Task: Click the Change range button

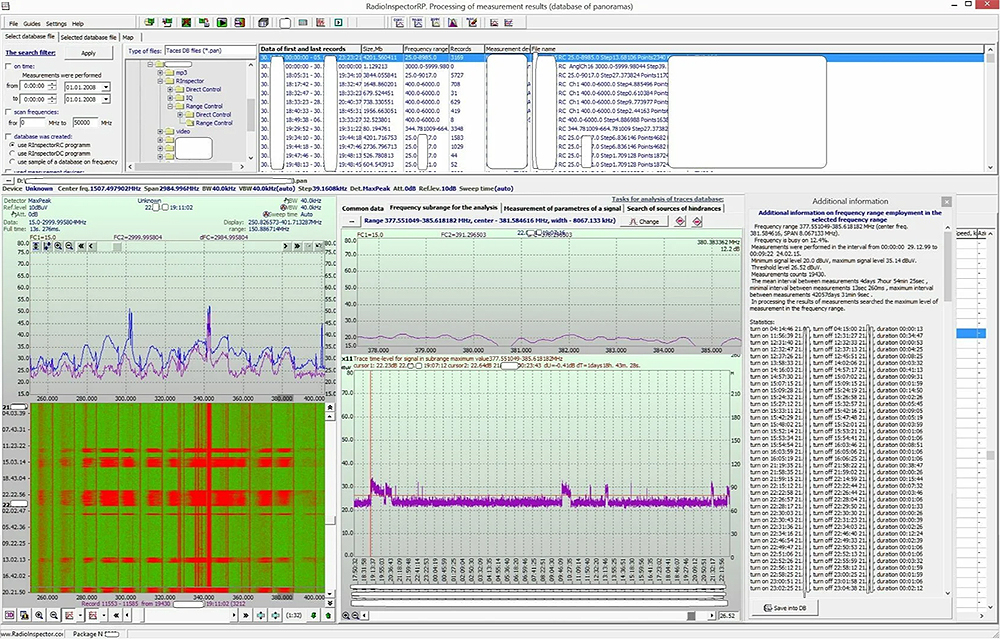Action: (645, 221)
